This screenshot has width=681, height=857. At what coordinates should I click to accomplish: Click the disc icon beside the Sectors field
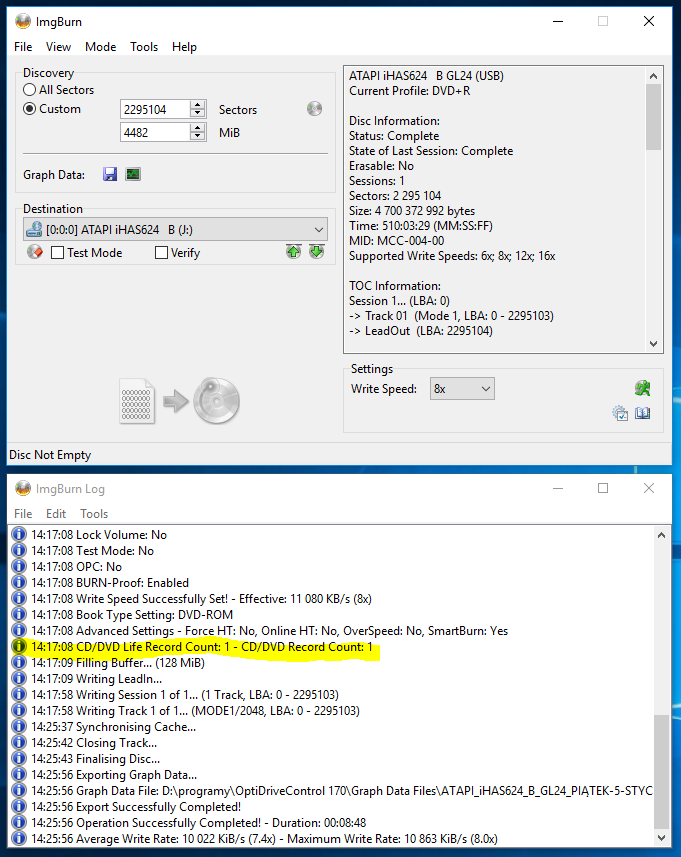pos(314,109)
